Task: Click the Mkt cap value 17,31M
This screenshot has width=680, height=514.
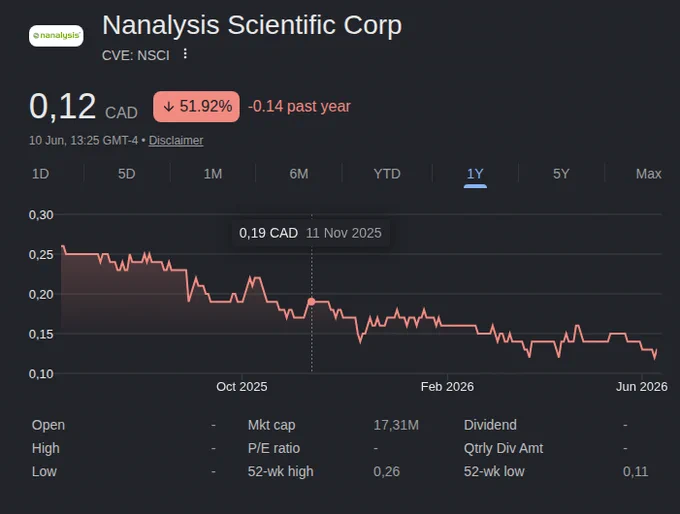Action: pyautogui.click(x=396, y=425)
